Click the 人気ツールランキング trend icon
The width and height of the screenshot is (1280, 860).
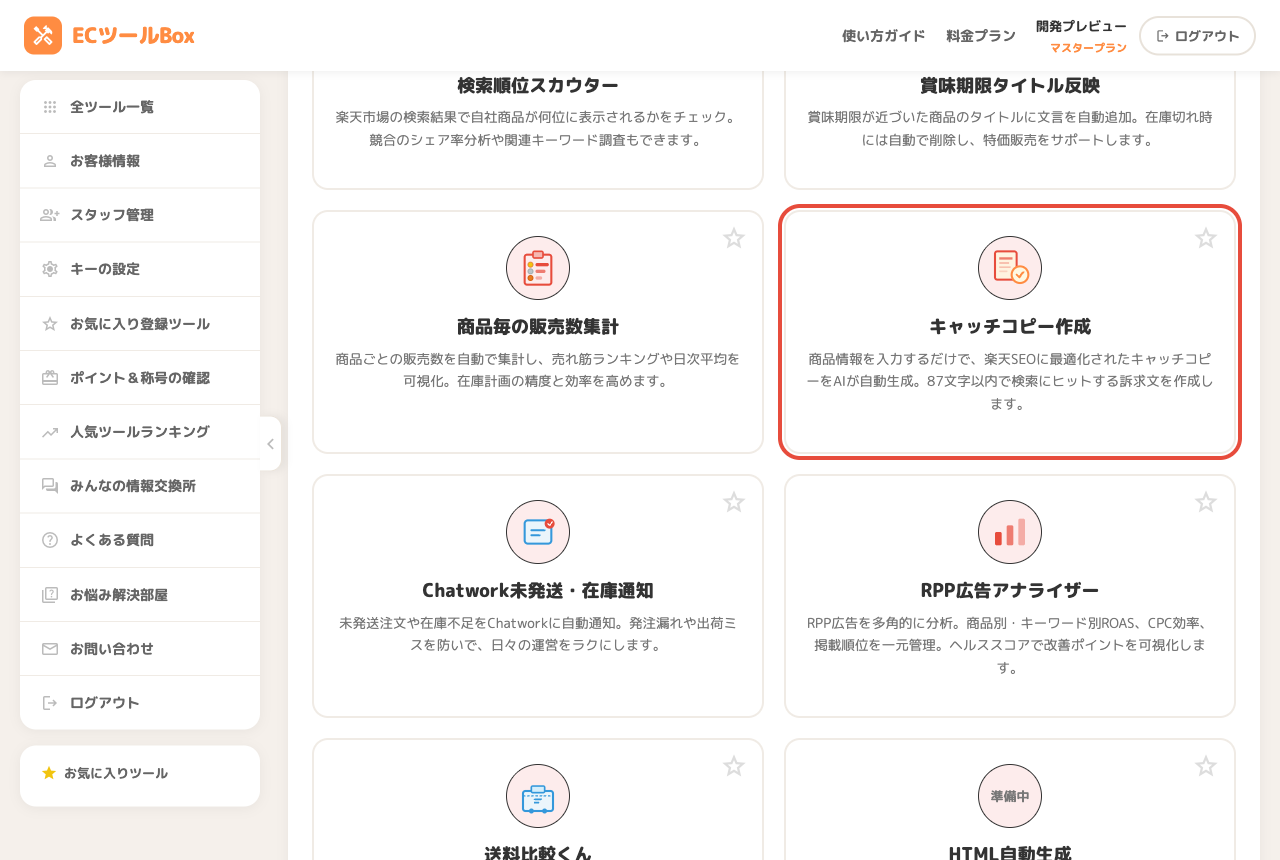[50, 432]
